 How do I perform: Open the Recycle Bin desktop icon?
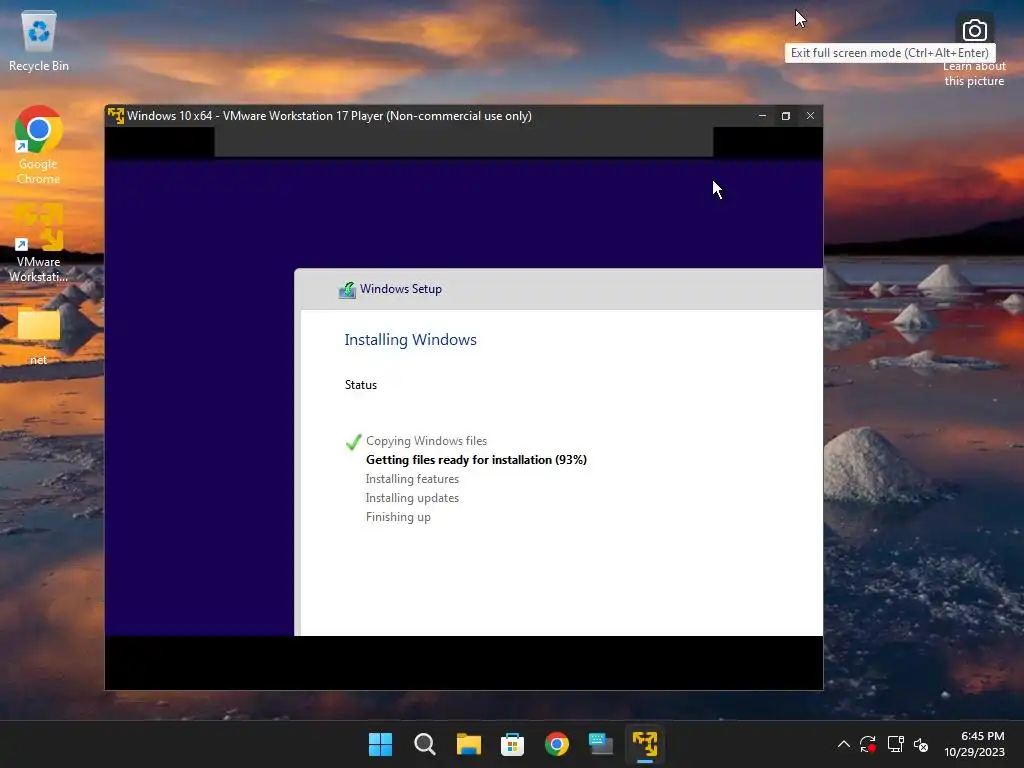point(39,40)
